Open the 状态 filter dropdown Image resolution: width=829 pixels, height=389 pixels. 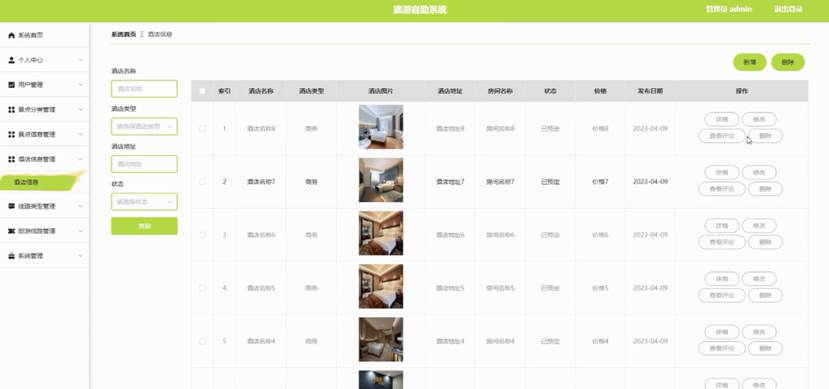pyautogui.click(x=144, y=202)
